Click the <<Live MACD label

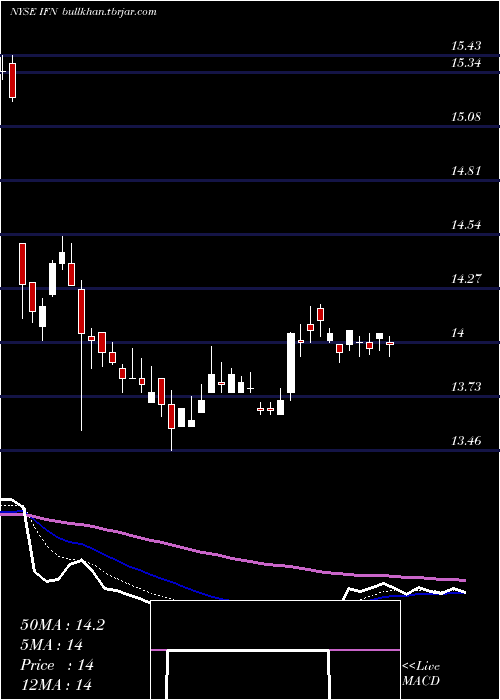click(x=421, y=674)
